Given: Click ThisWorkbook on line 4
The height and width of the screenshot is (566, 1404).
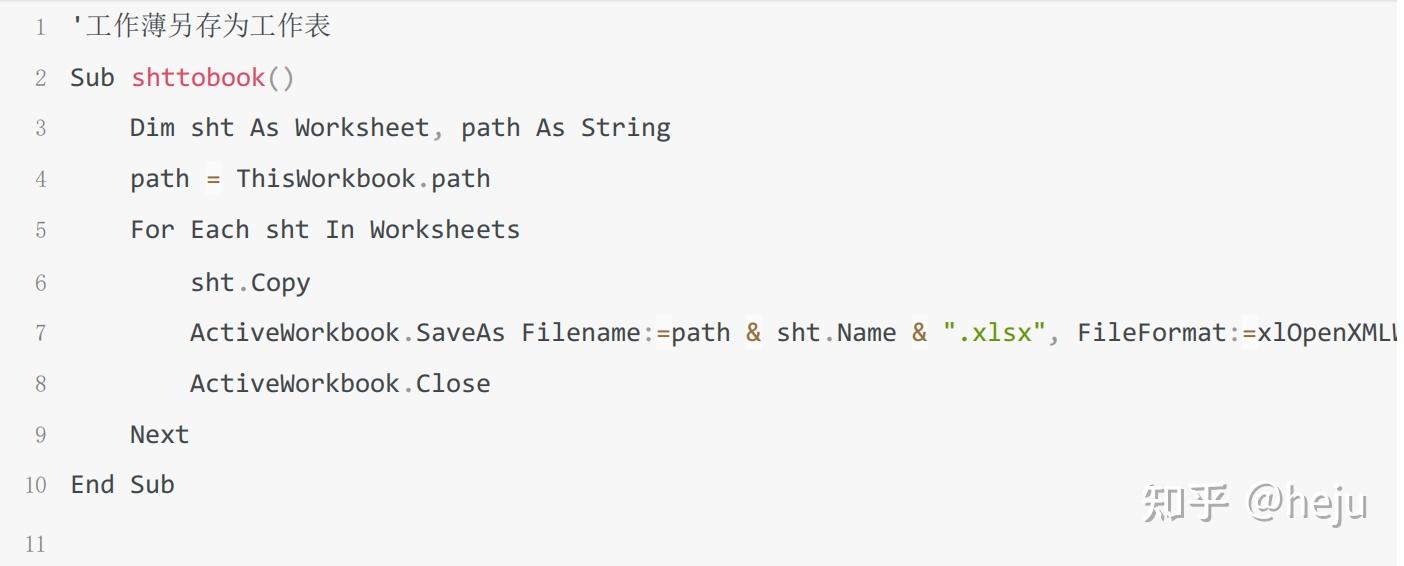Looking at the screenshot, I should click(x=325, y=179).
